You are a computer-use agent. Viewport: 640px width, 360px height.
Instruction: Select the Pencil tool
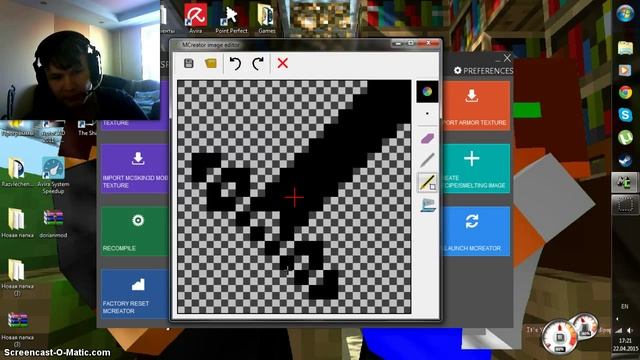[x=427, y=160]
